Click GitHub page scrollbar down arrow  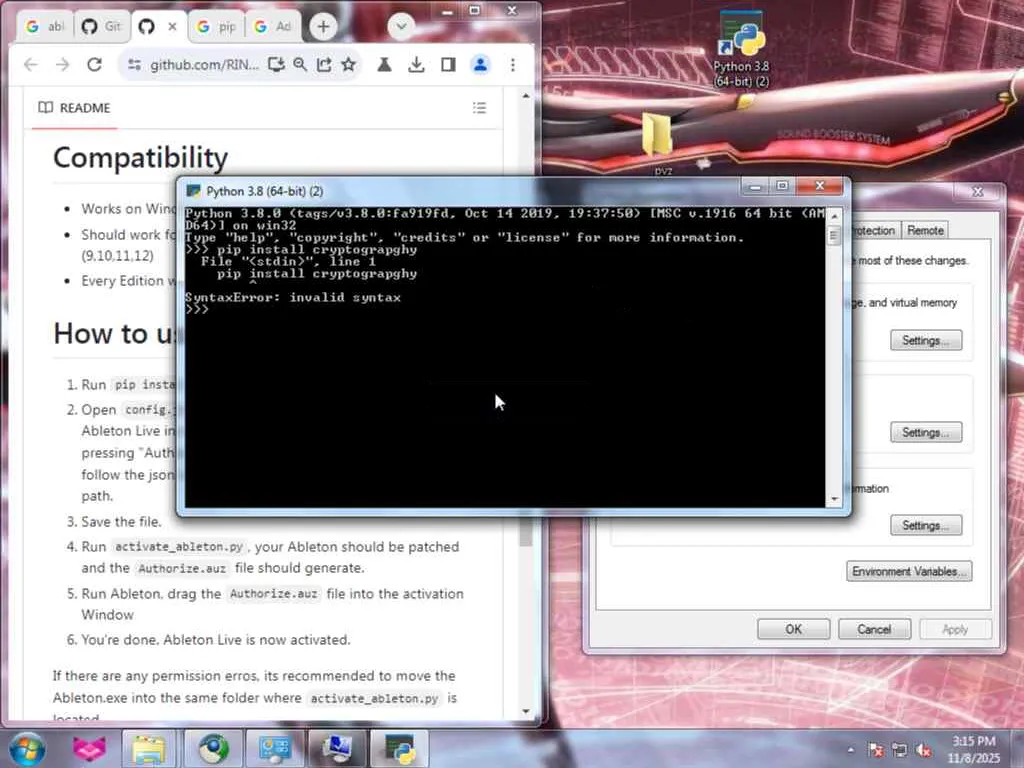tap(526, 711)
